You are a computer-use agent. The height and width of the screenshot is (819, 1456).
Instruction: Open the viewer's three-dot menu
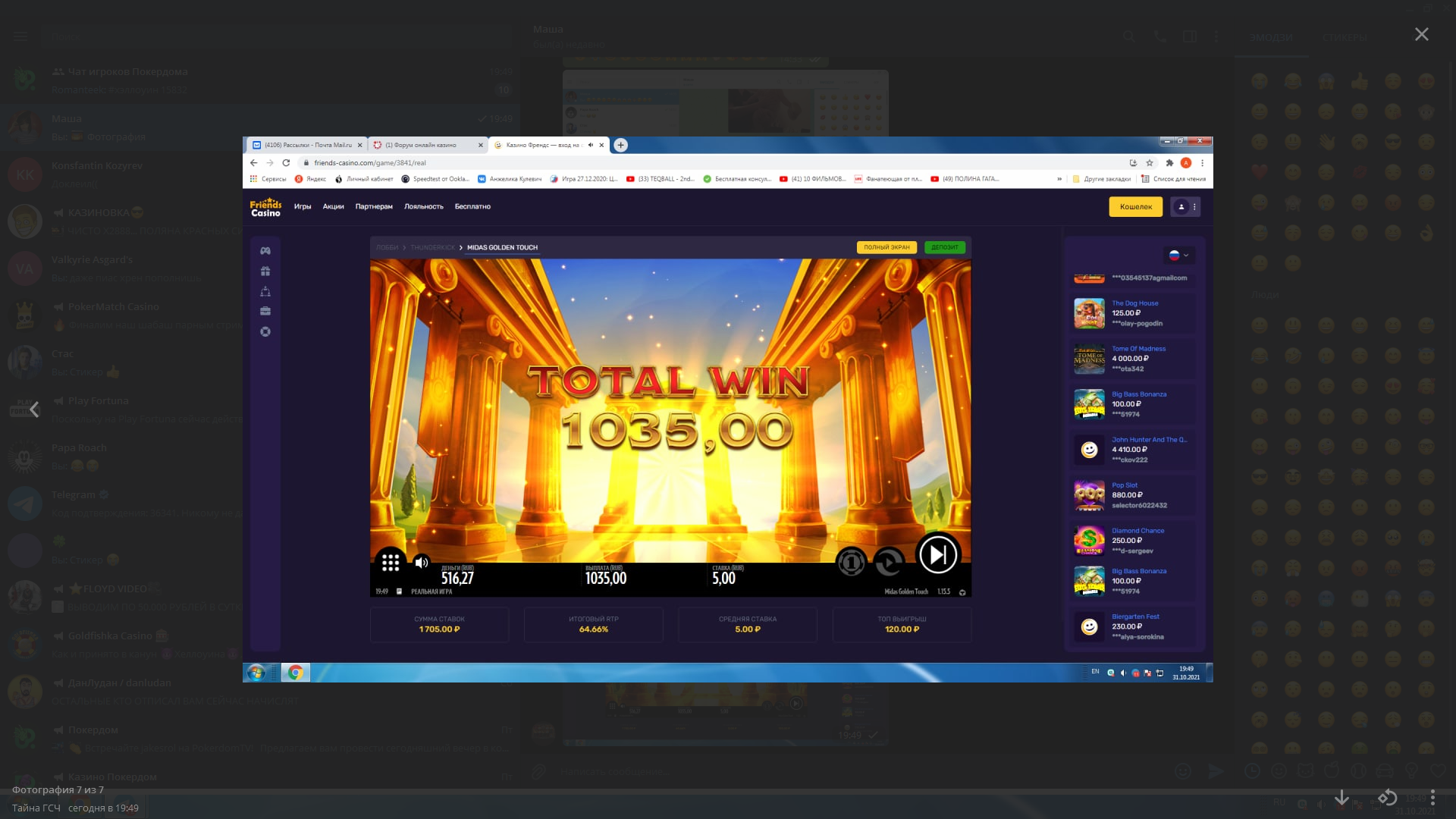pyautogui.click(x=1432, y=797)
